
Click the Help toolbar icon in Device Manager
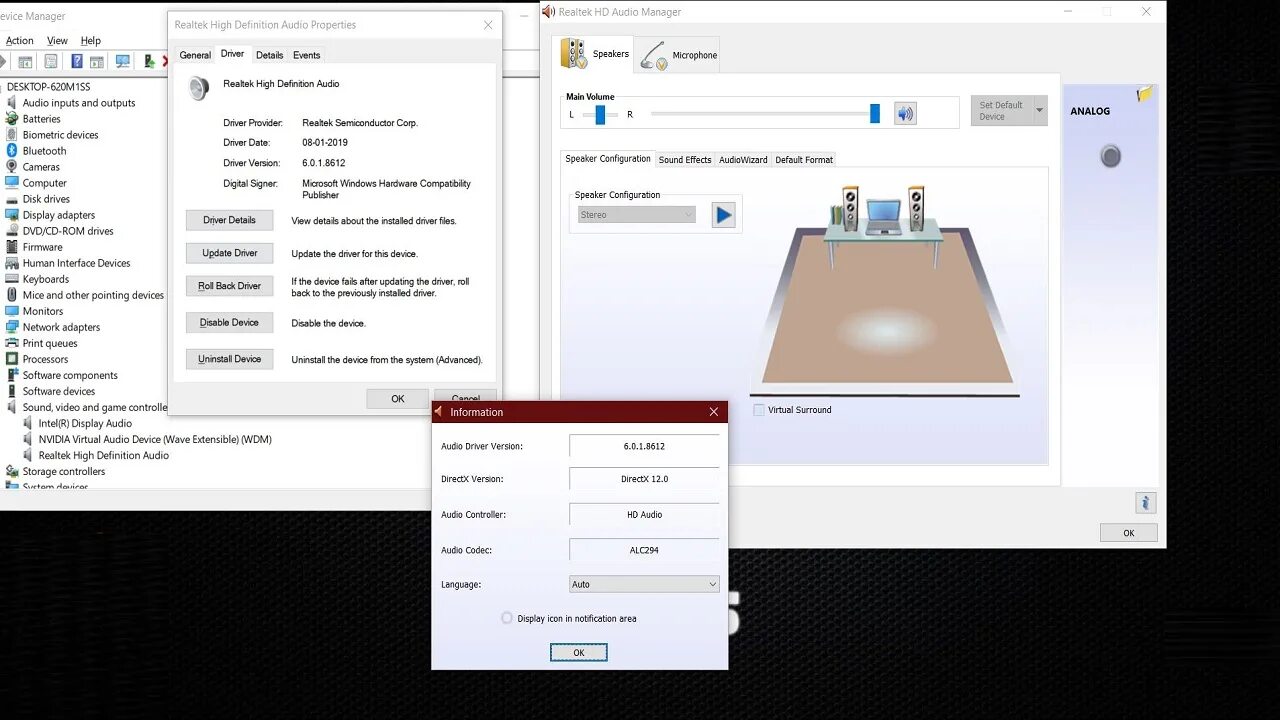coord(77,62)
